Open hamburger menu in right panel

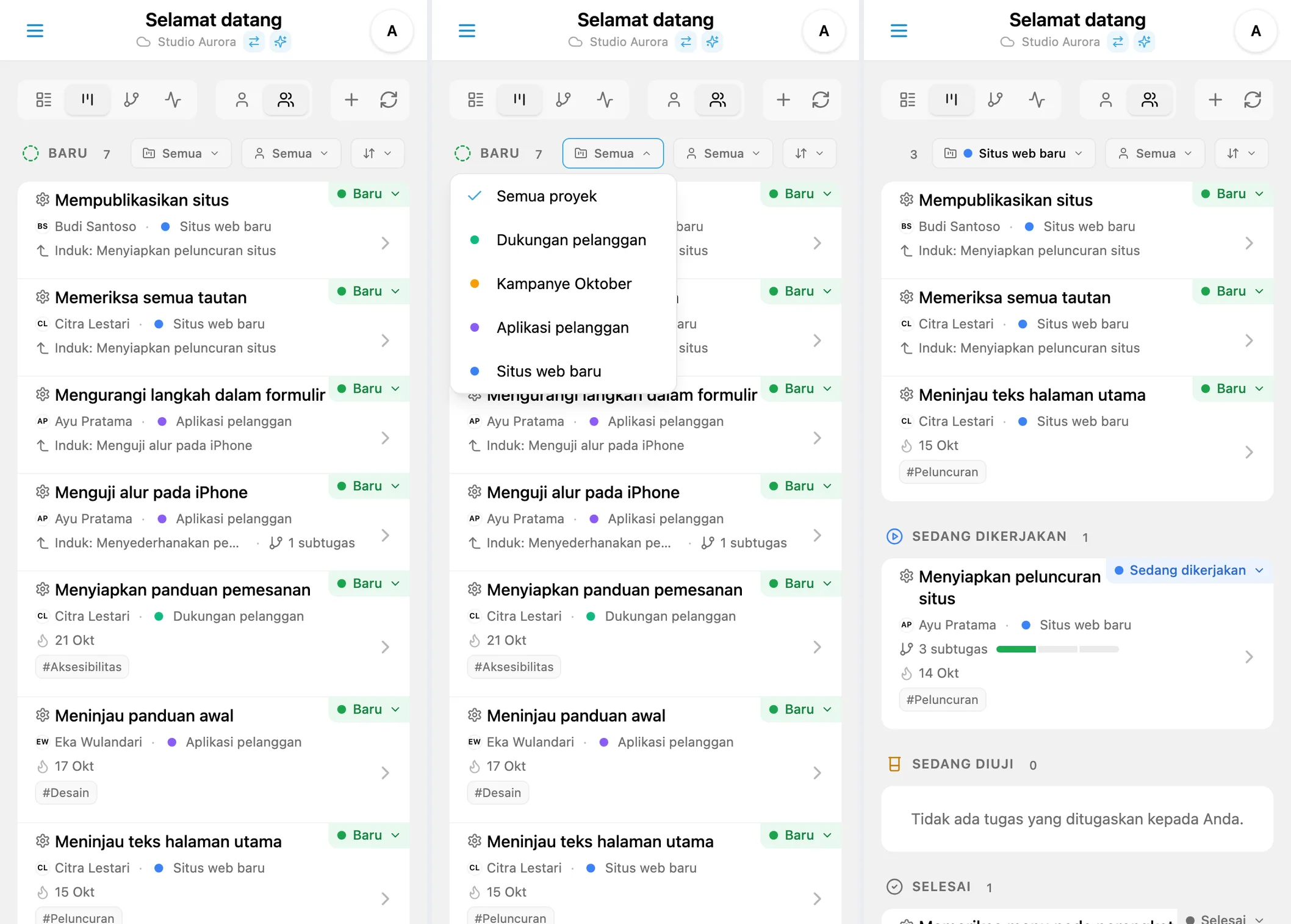[899, 30]
